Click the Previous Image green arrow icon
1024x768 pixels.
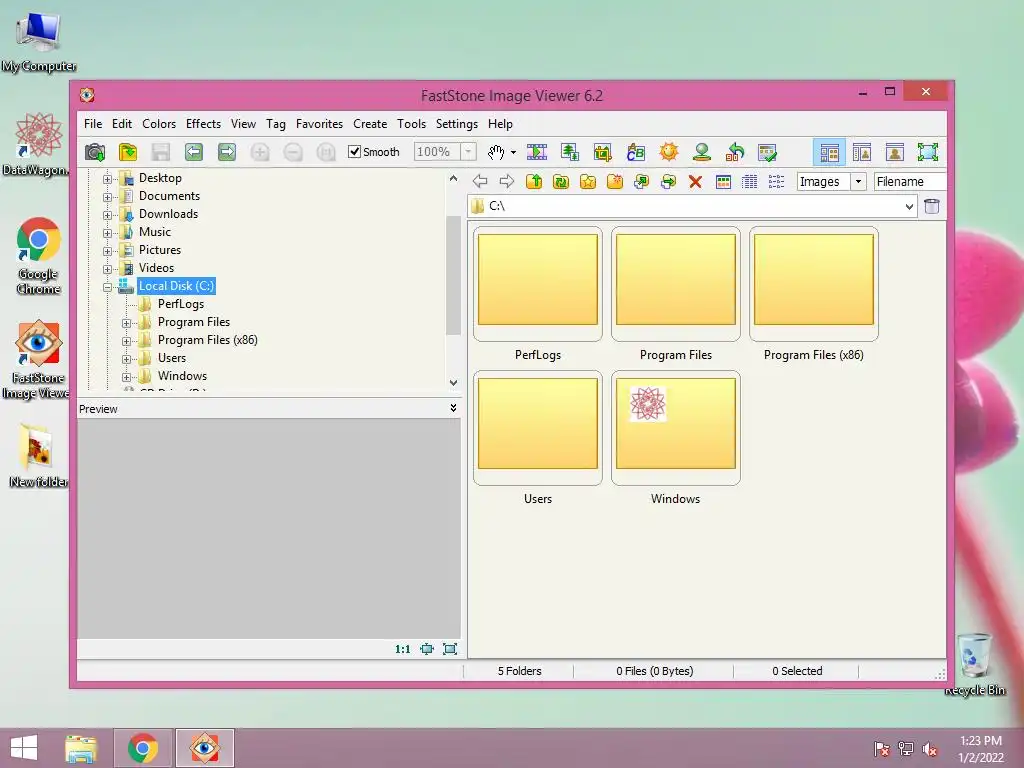click(193, 152)
